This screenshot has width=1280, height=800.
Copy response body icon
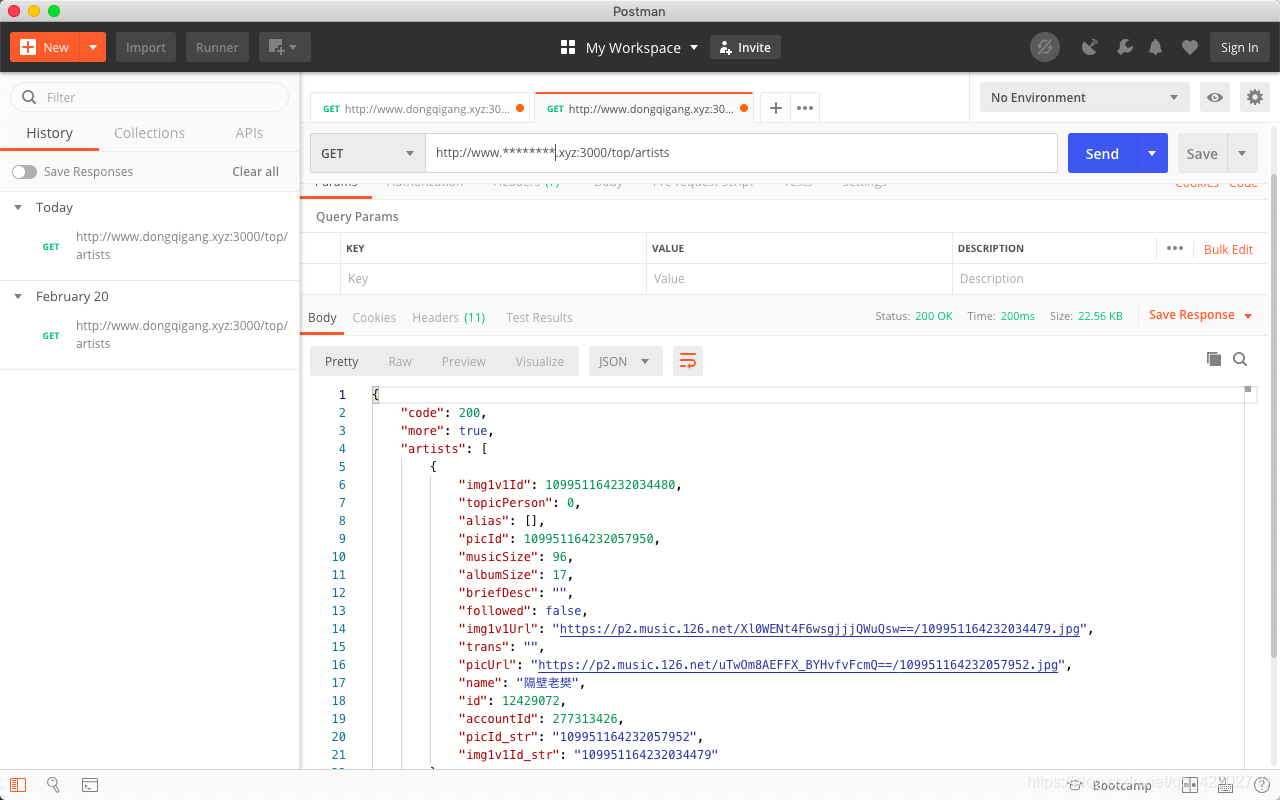1214,359
